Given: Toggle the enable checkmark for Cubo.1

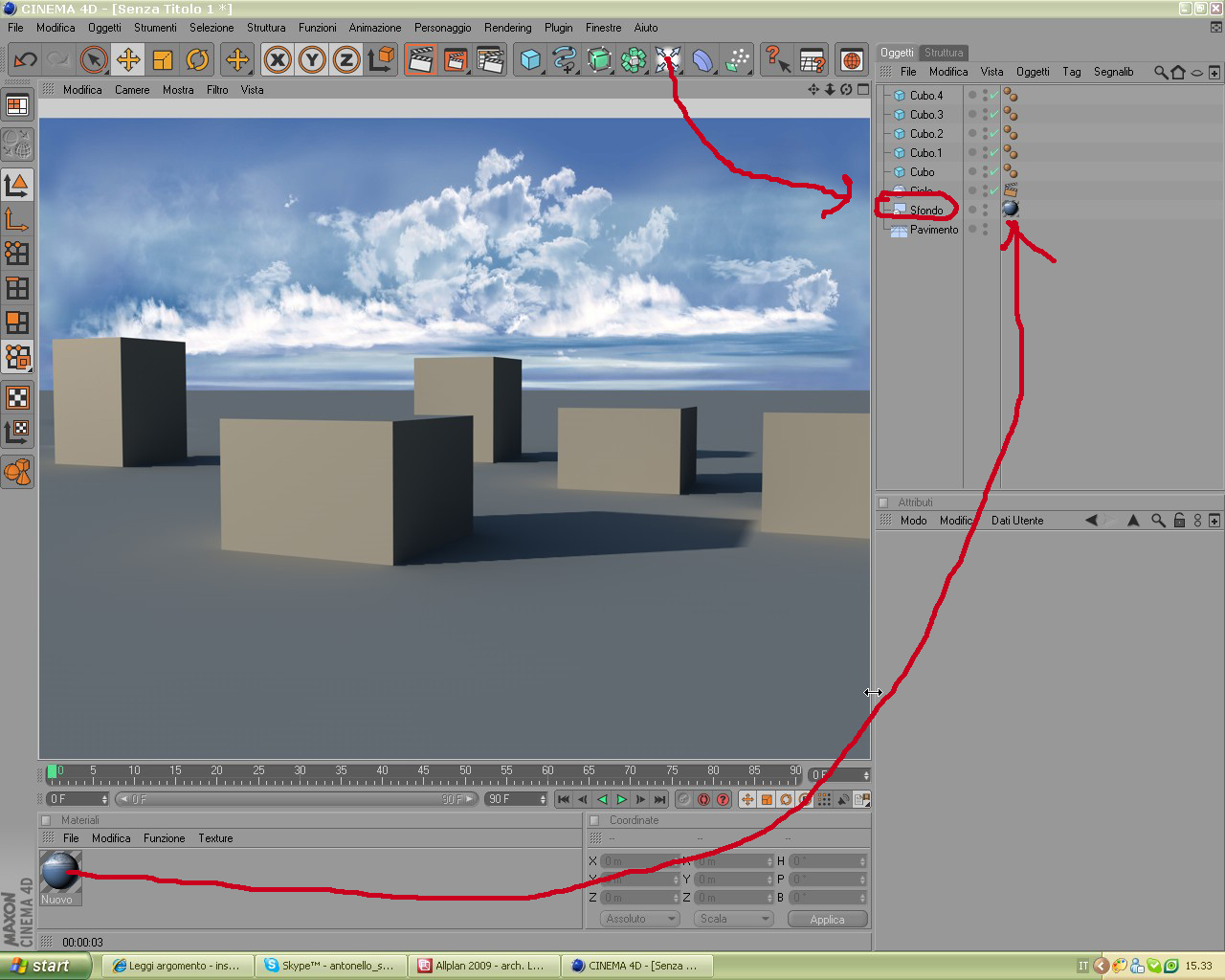Looking at the screenshot, I should point(994,152).
